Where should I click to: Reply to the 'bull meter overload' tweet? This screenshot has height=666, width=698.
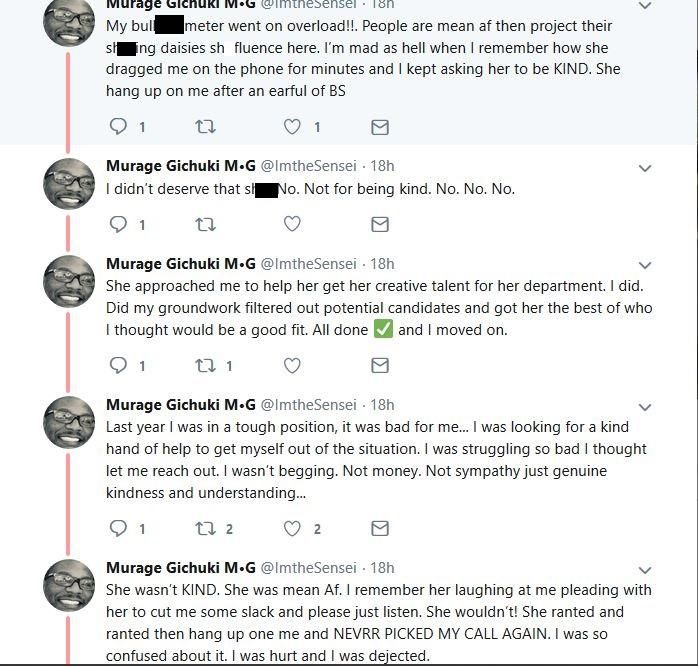click(118, 127)
